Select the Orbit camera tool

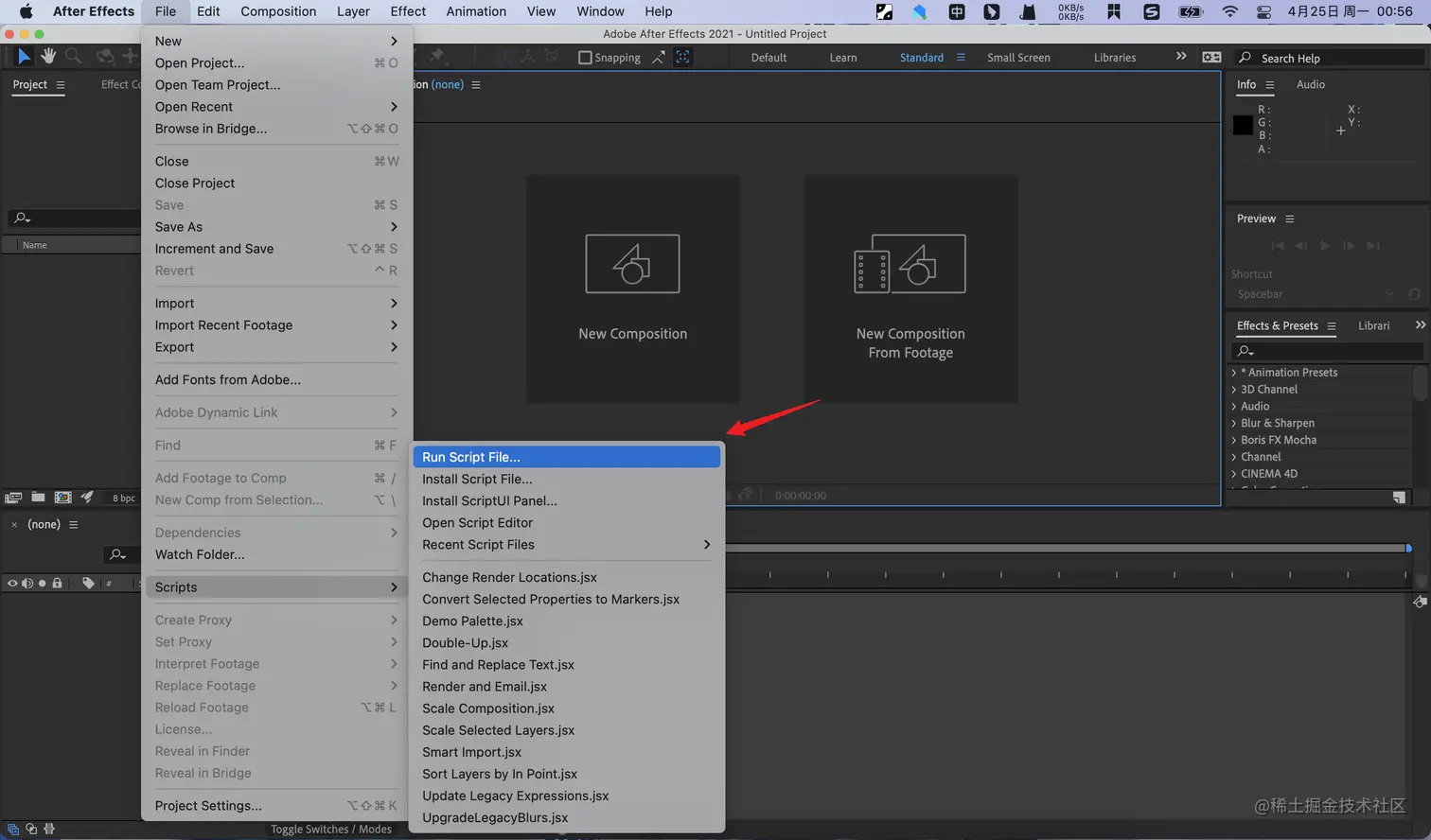click(105, 57)
